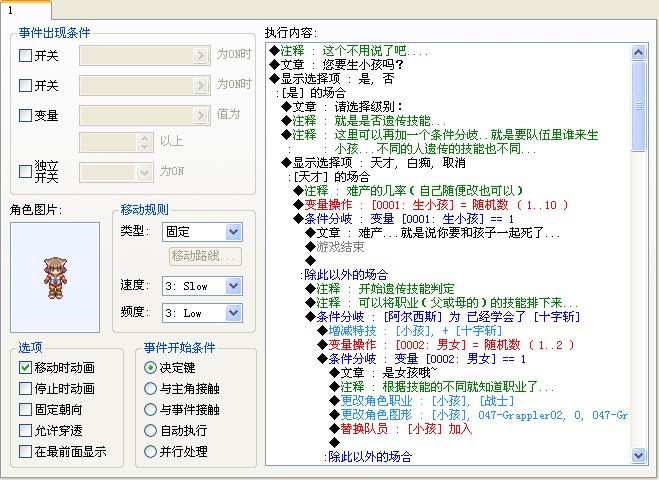Image resolution: width=659 pixels, height=480 pixels.
Task: Click the command list scroll down arrow
Action: point(638,455)
